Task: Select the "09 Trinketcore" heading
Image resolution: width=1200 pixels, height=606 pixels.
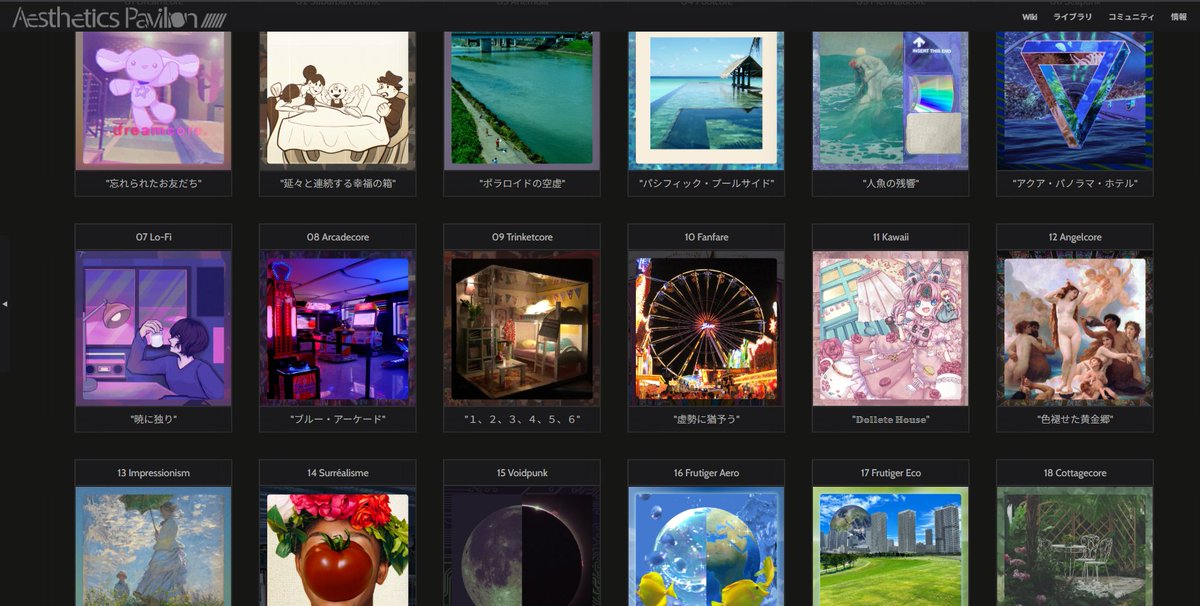Action: pos(521,237)
